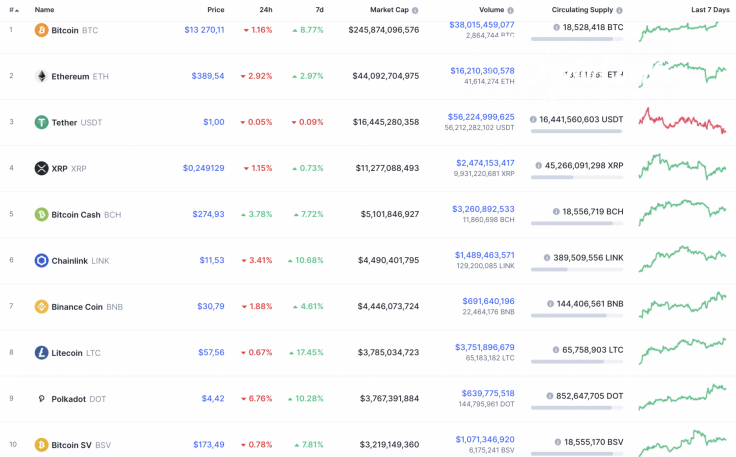Image resolution: width=736 pixels, height=457 pixels.
Task: Click info icon beside Bitcoin SV supply
Action: [x=558, y=442]
